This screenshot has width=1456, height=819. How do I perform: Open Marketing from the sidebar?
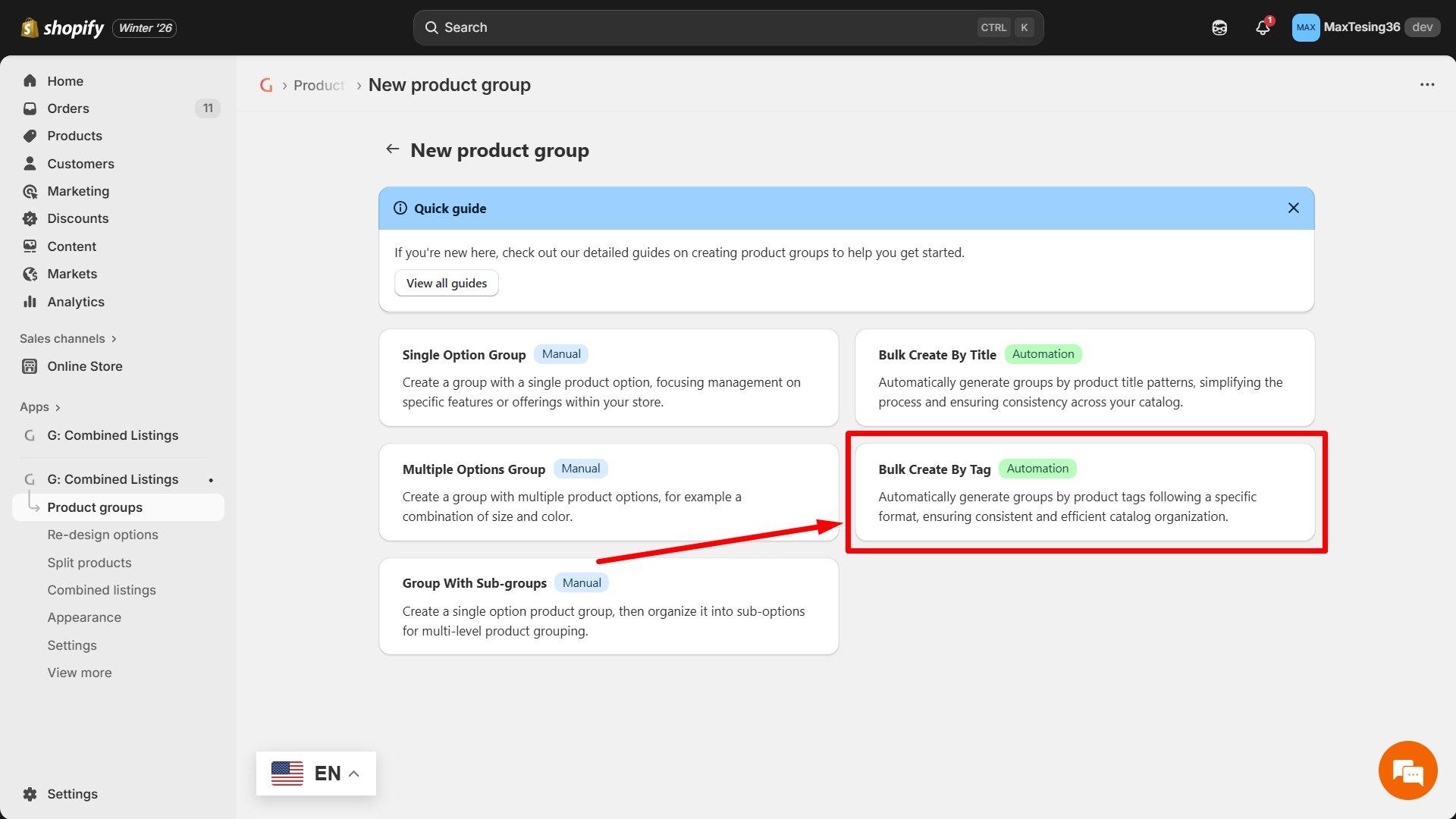tap(77, 191)
